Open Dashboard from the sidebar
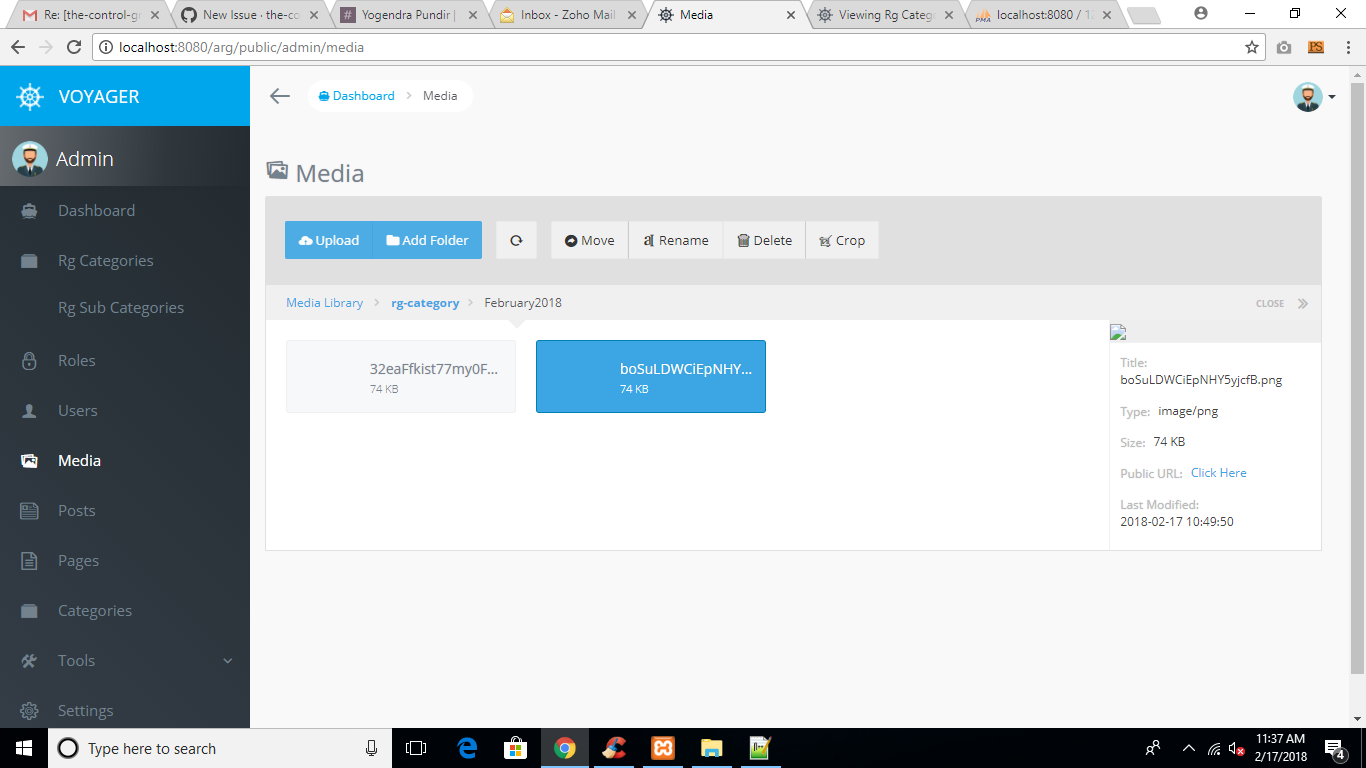 [x=97, y=210]
